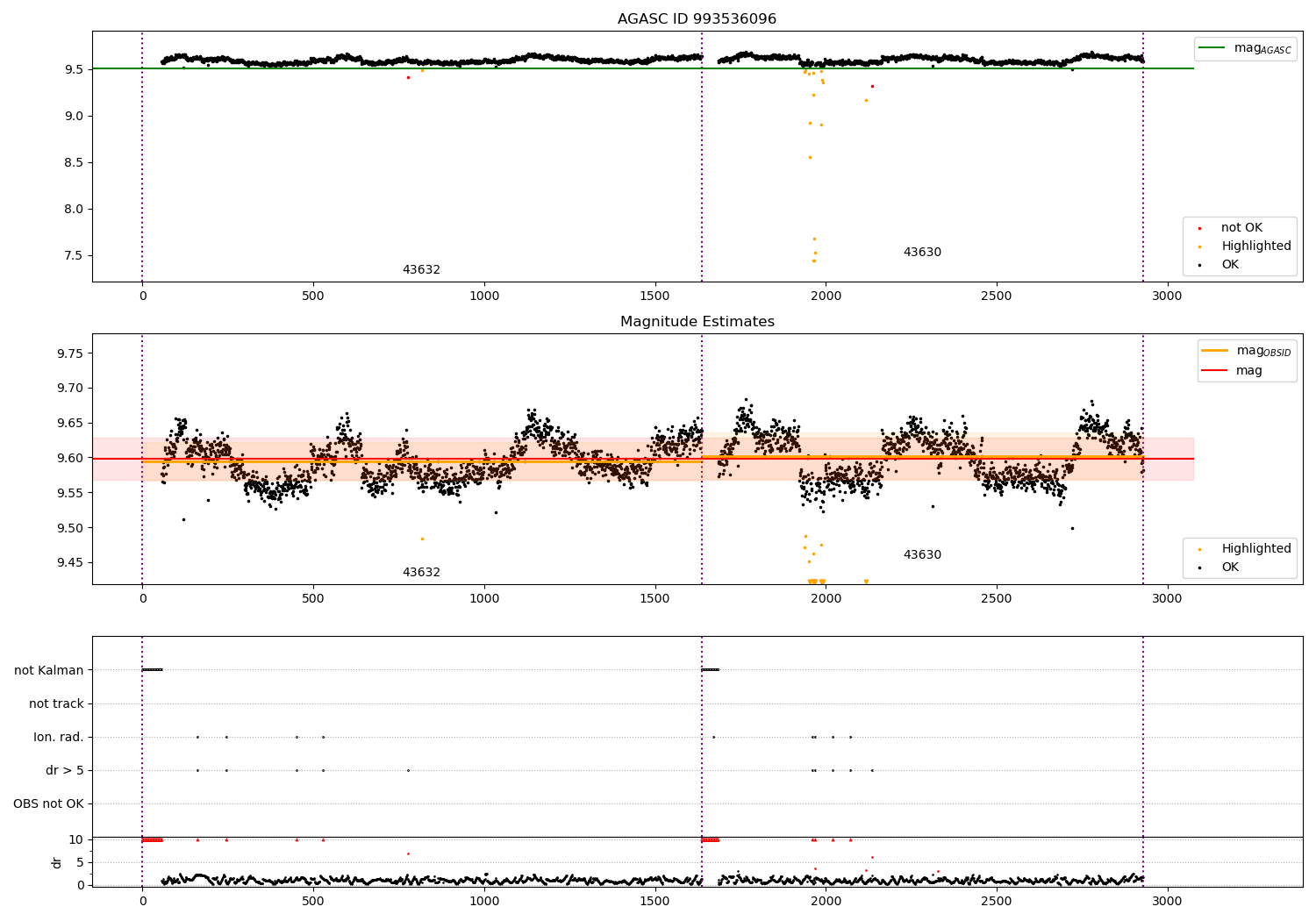The width and height of the screenshot is (1316, 921).
Task: Click the lone orange point near 9.48 in Magnitude Estimates
Action: [x=422, y=539]
